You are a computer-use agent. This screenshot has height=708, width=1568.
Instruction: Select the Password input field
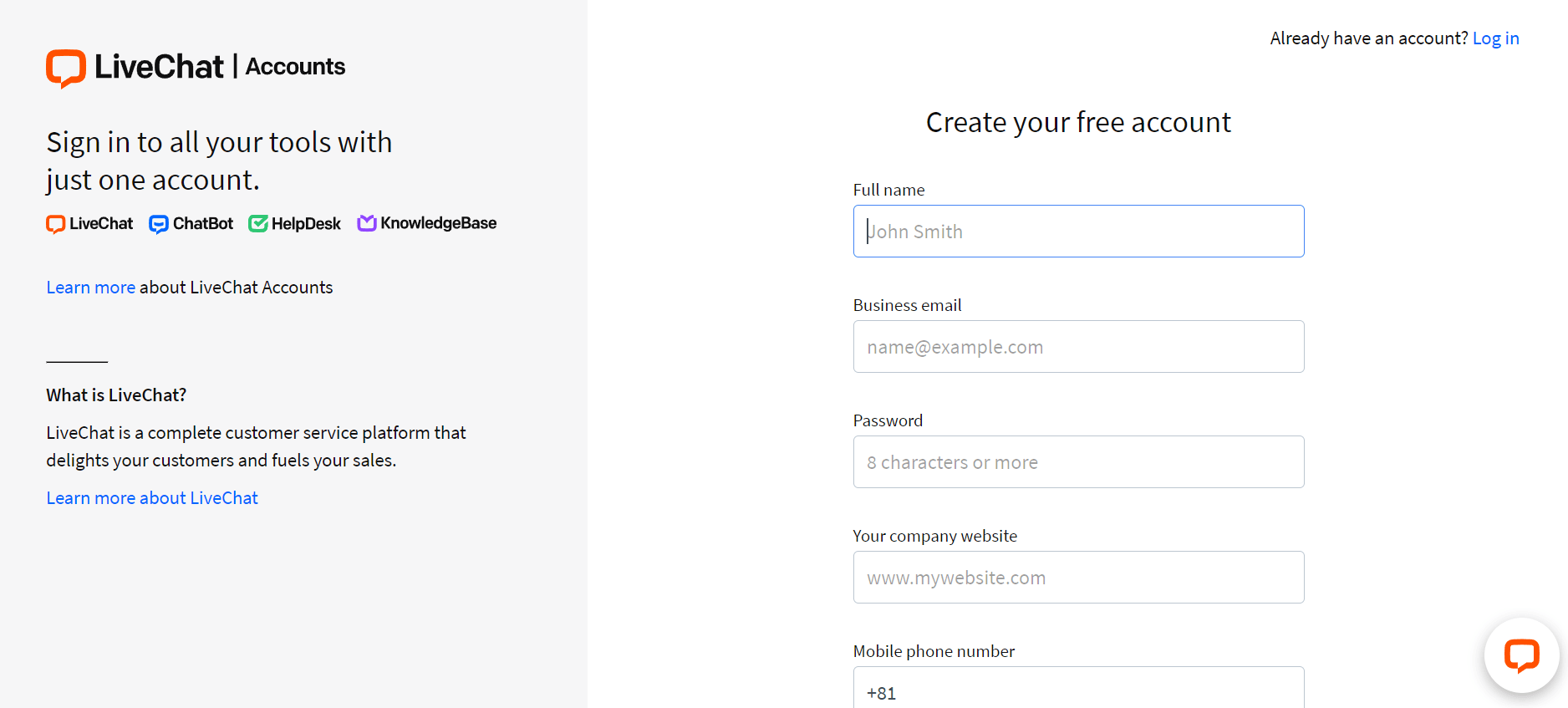1078,462
